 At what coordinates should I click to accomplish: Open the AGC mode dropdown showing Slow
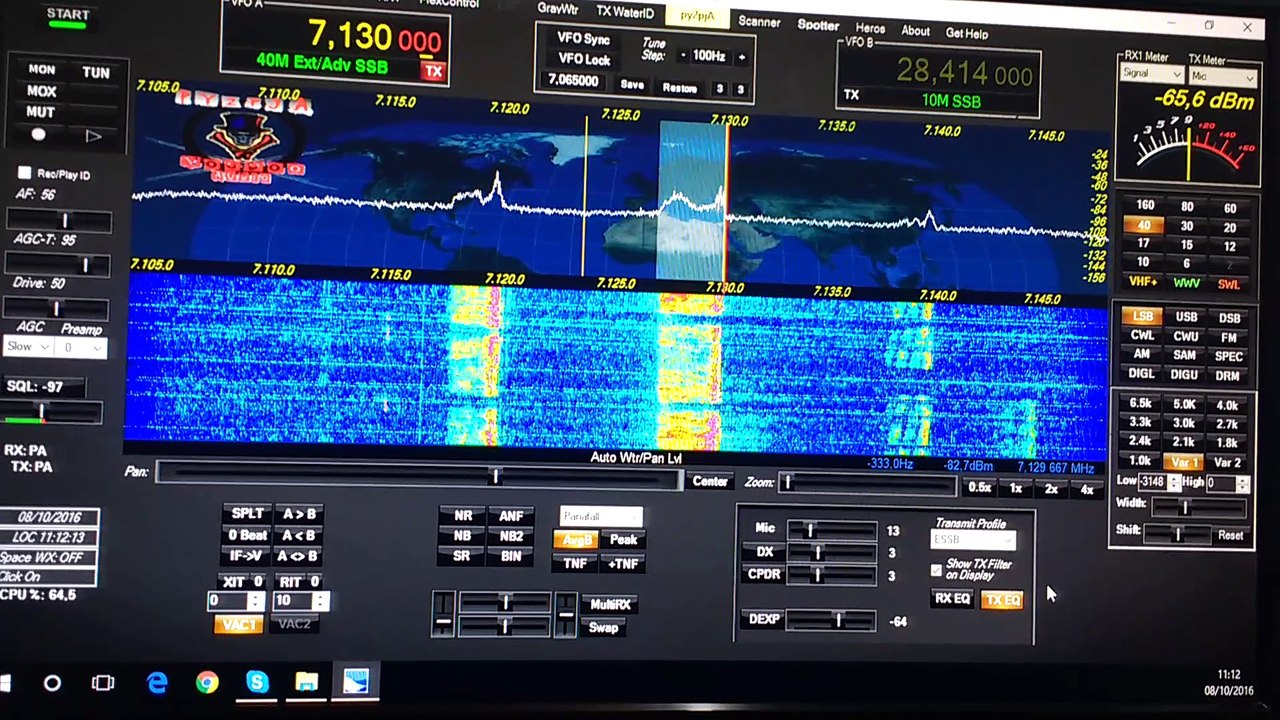tap(28, 347)
